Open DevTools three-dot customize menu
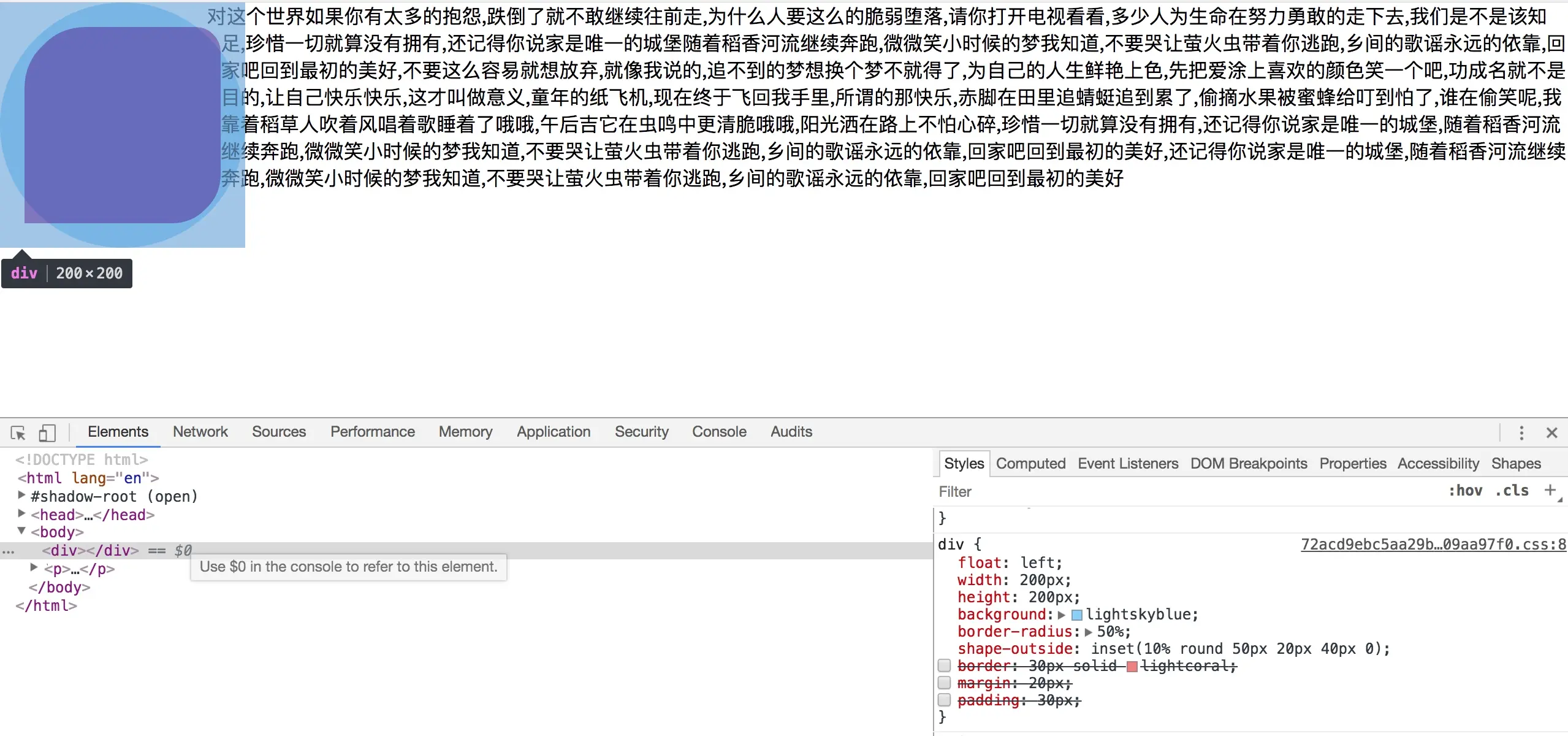The width and height of the screenshot is (1568, 736). (x=1521, y=433)
